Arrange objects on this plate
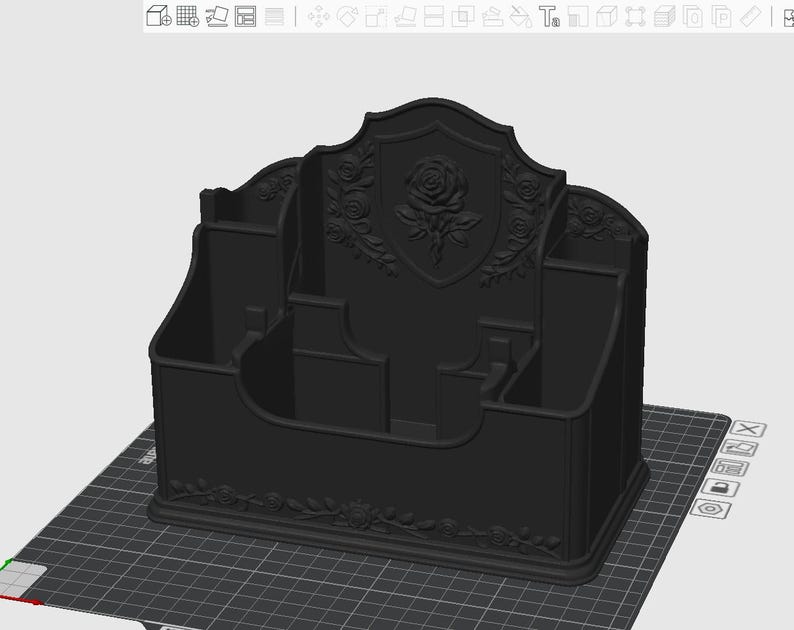 tap(730, 467)
